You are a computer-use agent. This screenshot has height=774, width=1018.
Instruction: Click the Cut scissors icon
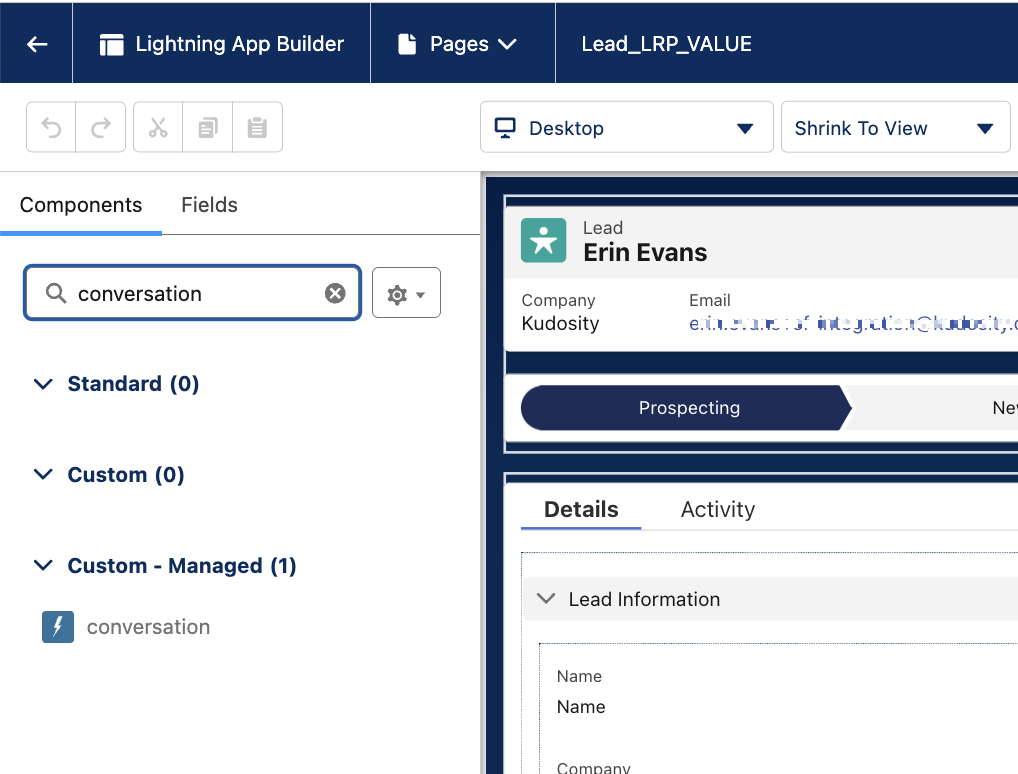pos(158,128)
